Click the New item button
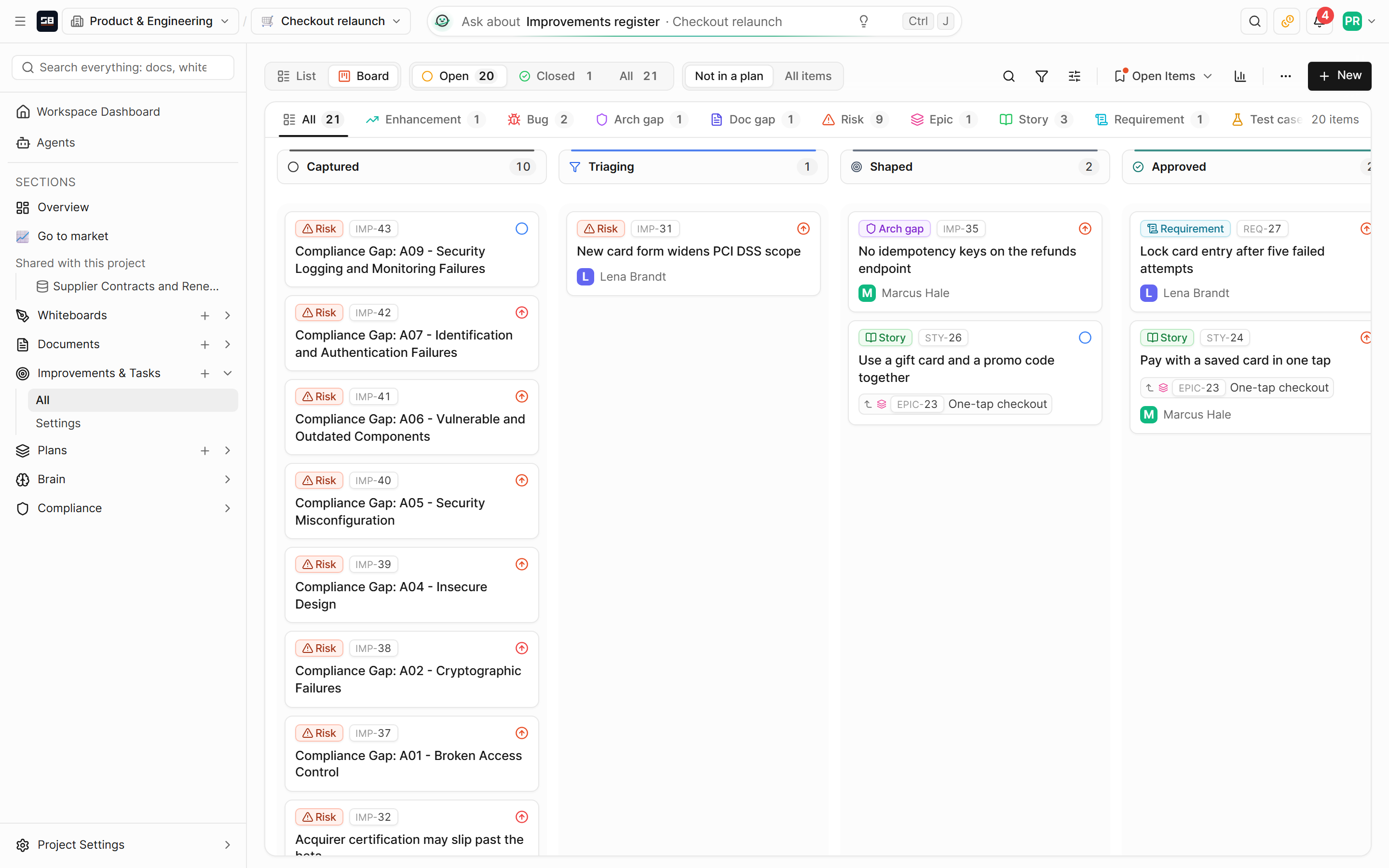1389x868 pixels. [1339, 76]
